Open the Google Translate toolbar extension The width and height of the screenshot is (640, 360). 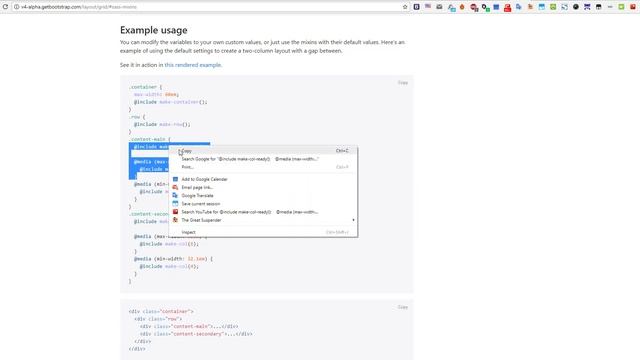519,7
